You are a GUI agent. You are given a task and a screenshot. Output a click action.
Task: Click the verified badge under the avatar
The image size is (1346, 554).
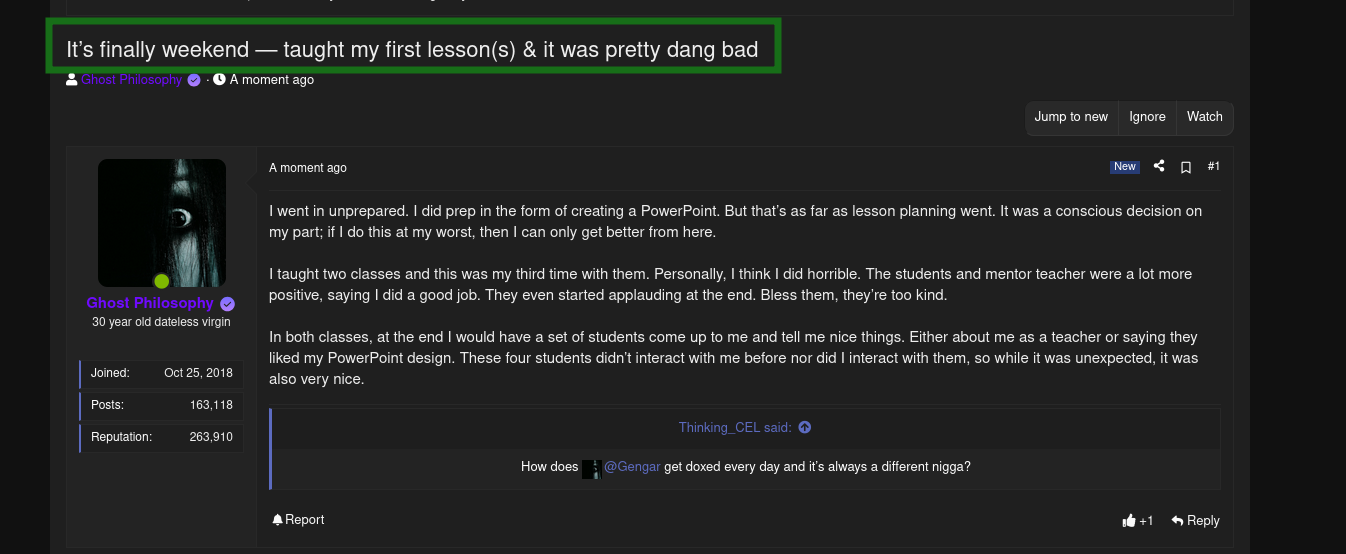click(228, 304)
